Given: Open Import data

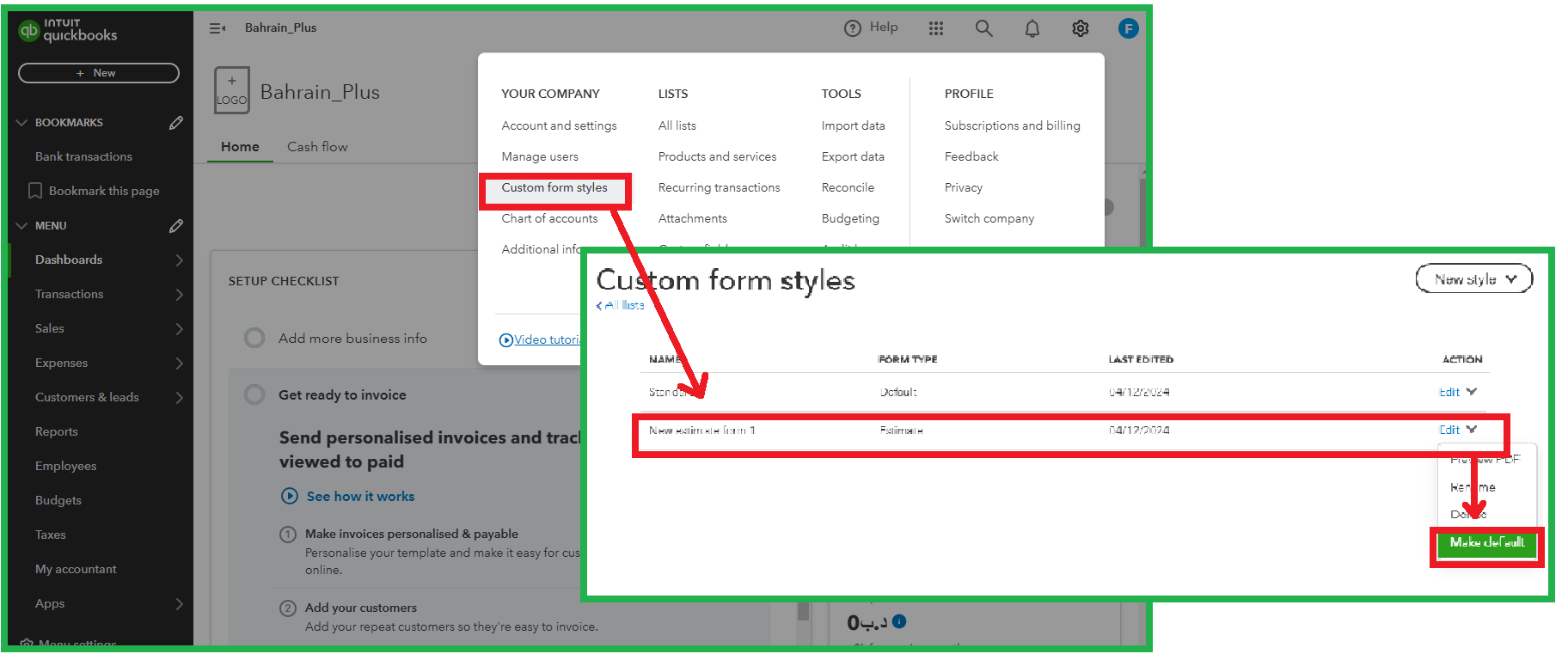Looking at the screenshot, I should pyautogui.click(x=853, y=125).
